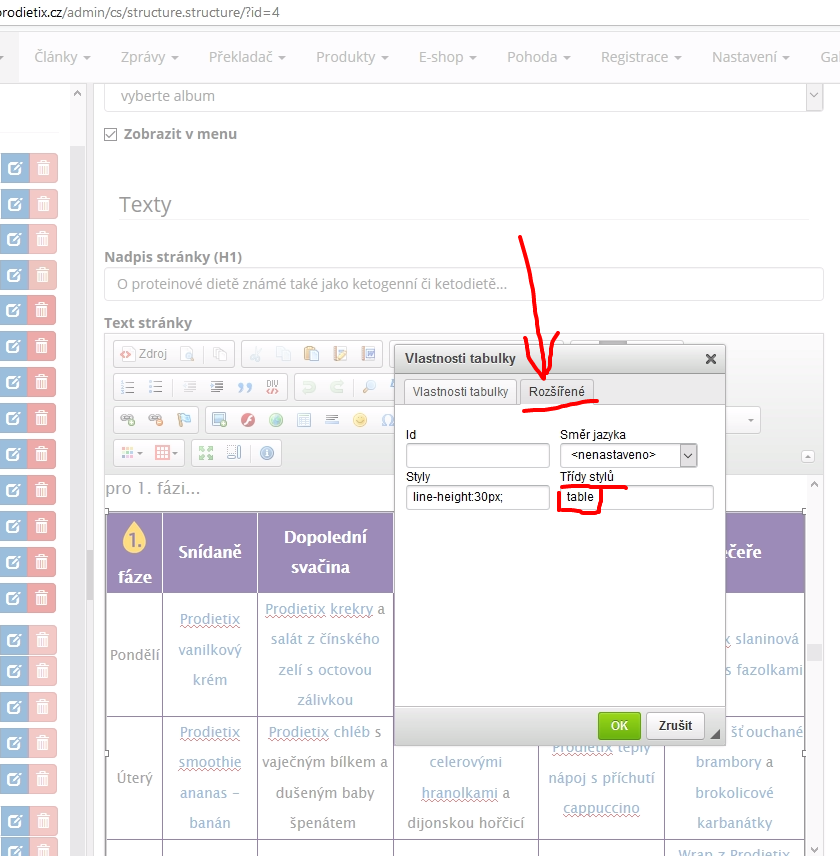Click the Pondělí table cell
This screenshot has width=840, height=856.
click(x=134, y=655)
